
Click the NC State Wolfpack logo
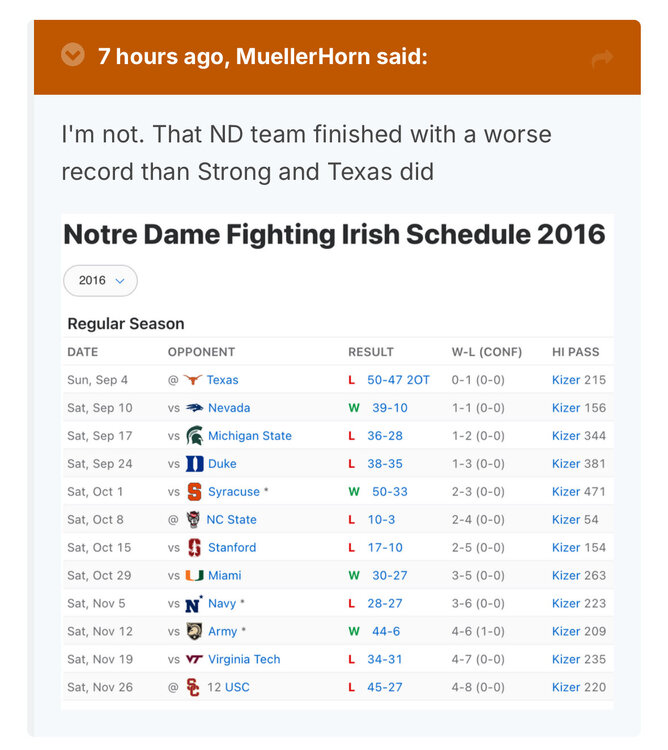coord(193,520)
